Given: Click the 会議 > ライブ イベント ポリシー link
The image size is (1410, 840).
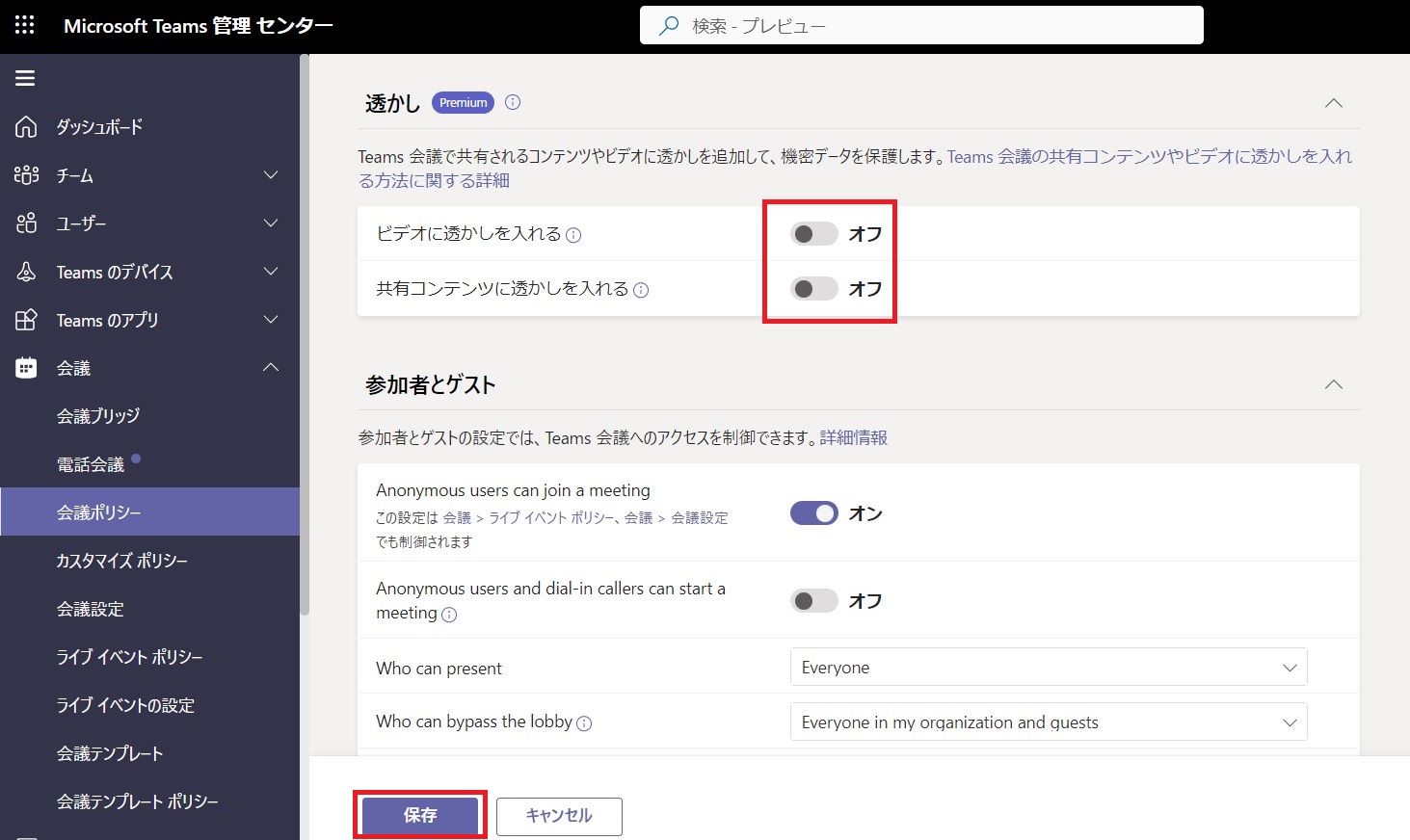Looking at the screenshot, I should coord(529,518).
